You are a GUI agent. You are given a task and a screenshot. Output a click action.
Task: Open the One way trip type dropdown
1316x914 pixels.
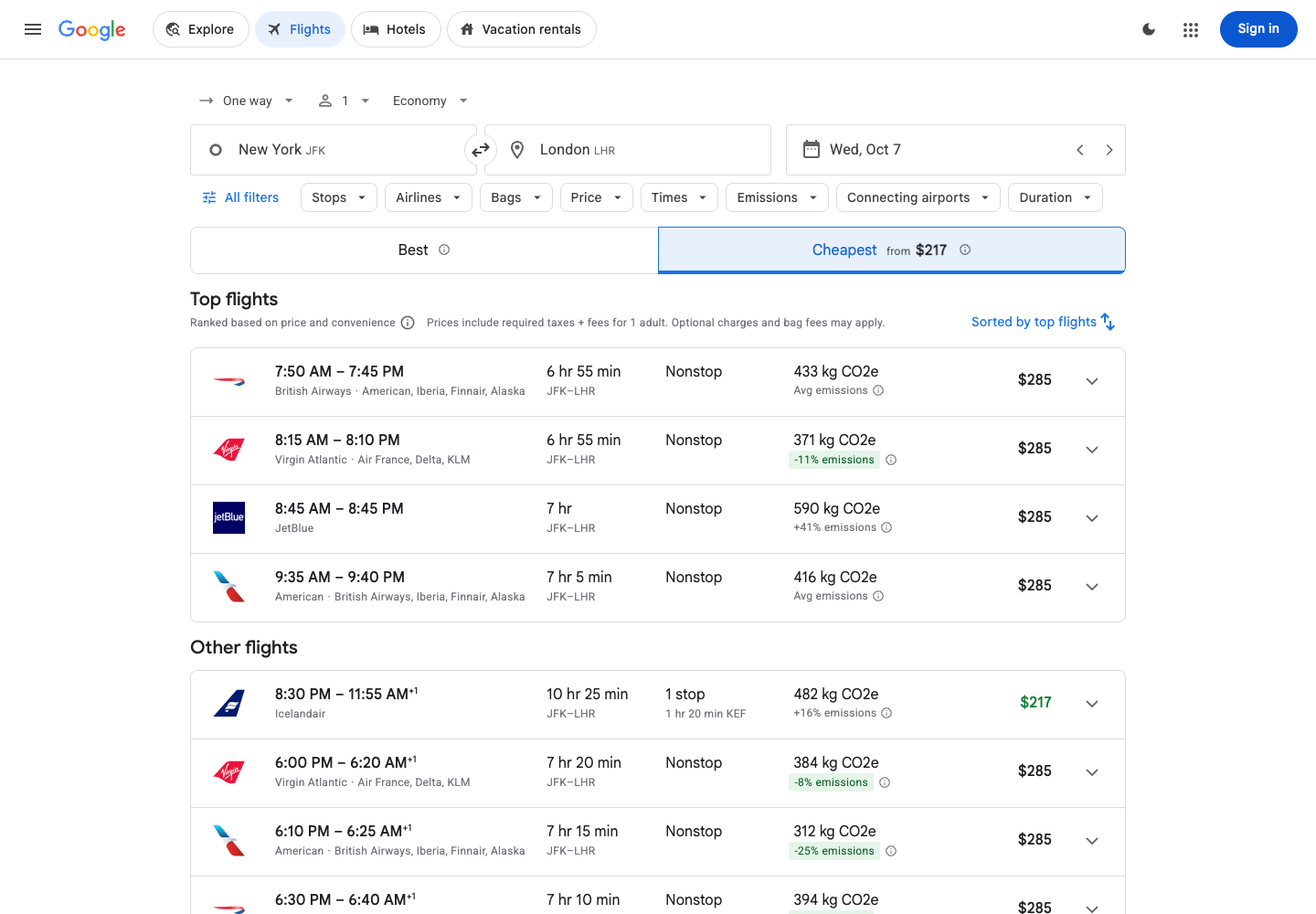[246, 101]
